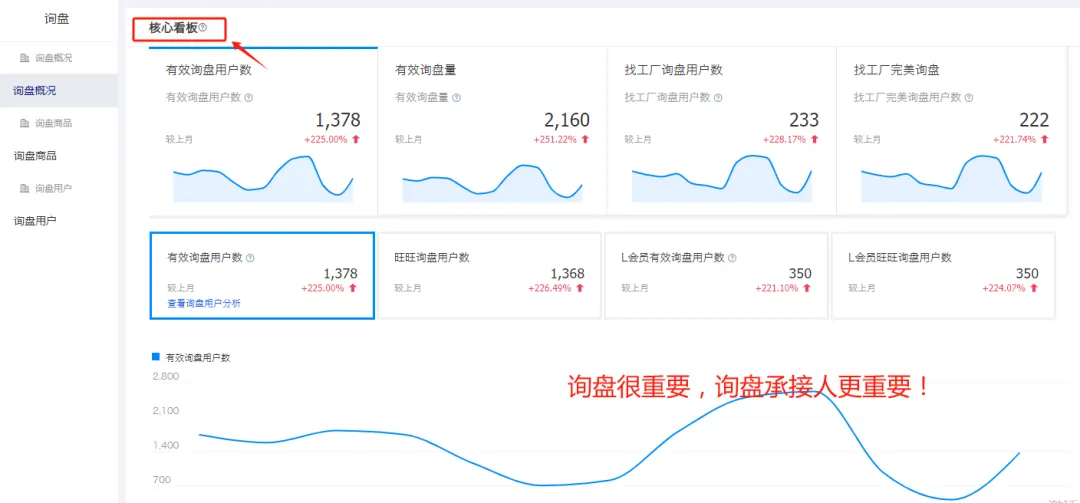Screen dimensions: 1080x503
Task: Click the 1,400 axis label
Action: coord(165,445)
